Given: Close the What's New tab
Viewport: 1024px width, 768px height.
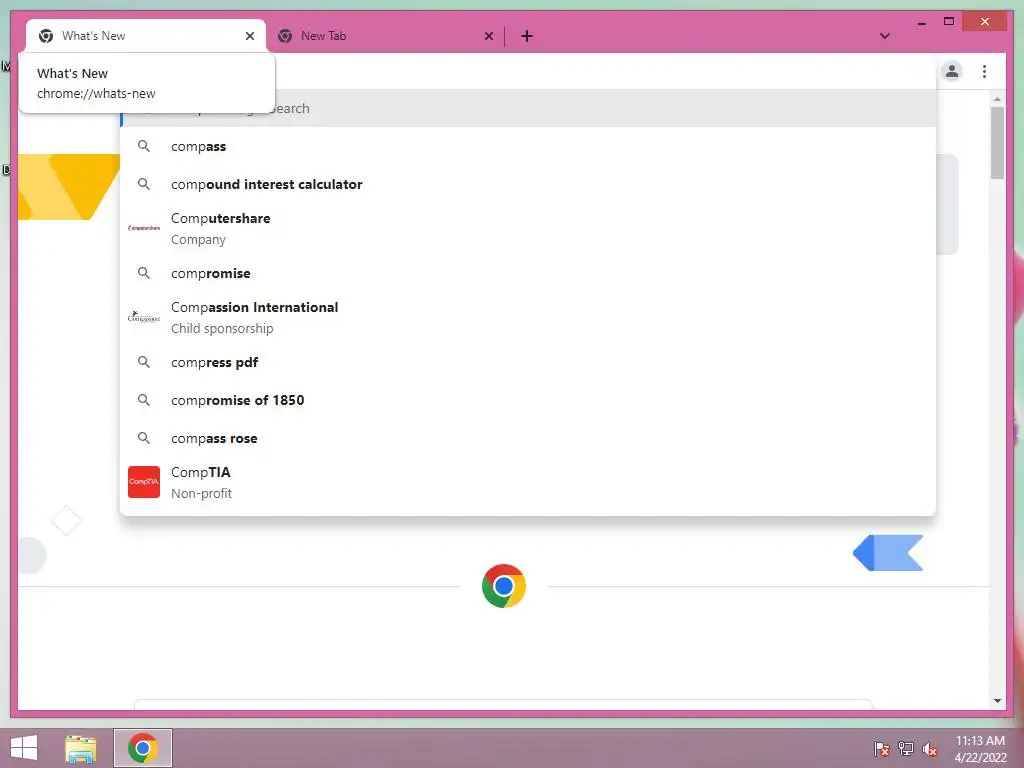Looking at the screenshot, I should tap(249, 36).
